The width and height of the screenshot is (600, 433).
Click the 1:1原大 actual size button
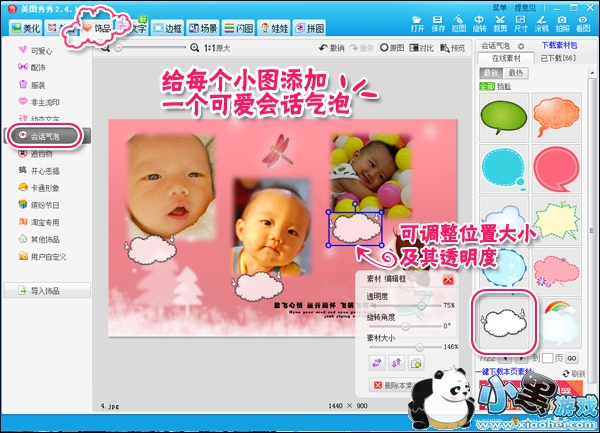(x=217, y=48)
